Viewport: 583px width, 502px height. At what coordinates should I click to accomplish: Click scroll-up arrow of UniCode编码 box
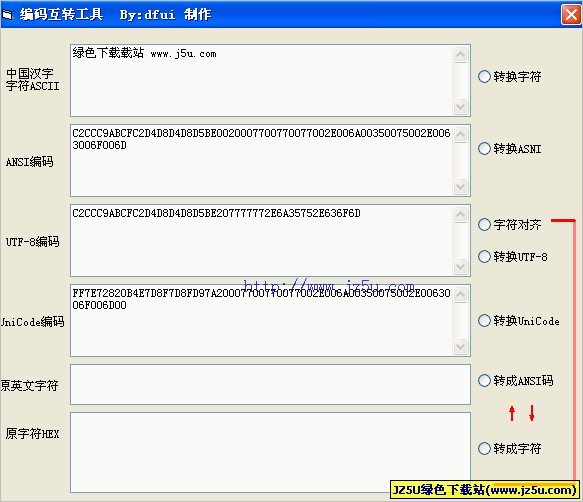coord(460,295)
